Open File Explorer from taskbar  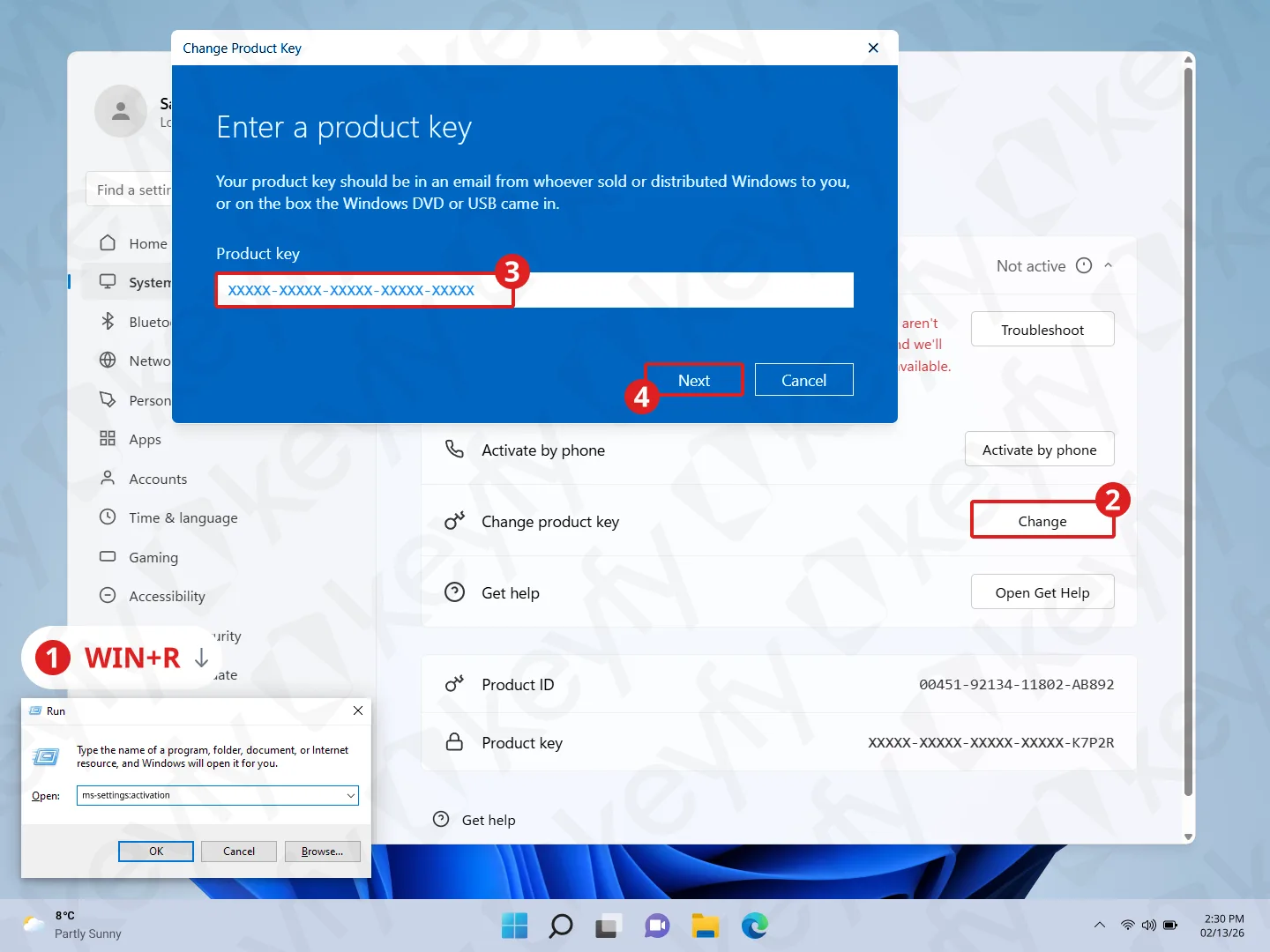tap(705, 926)
